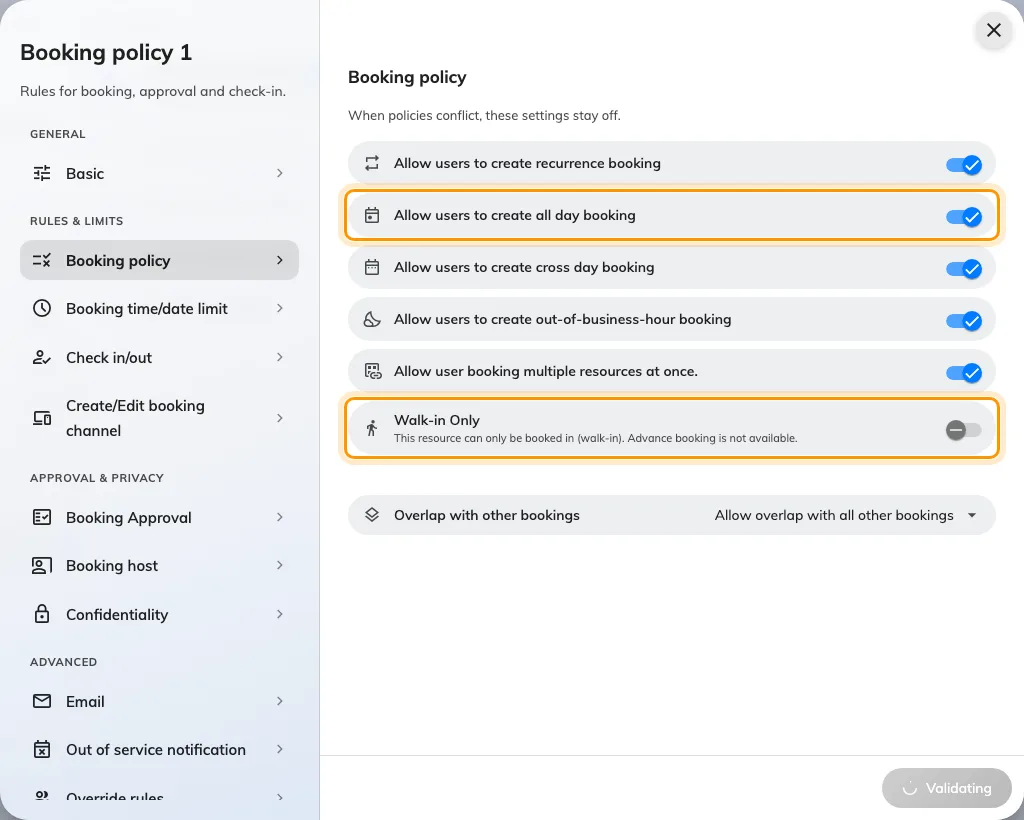
Task: Click the clock icon for Booking time/date limit
Action: click(x=42, y=308)
